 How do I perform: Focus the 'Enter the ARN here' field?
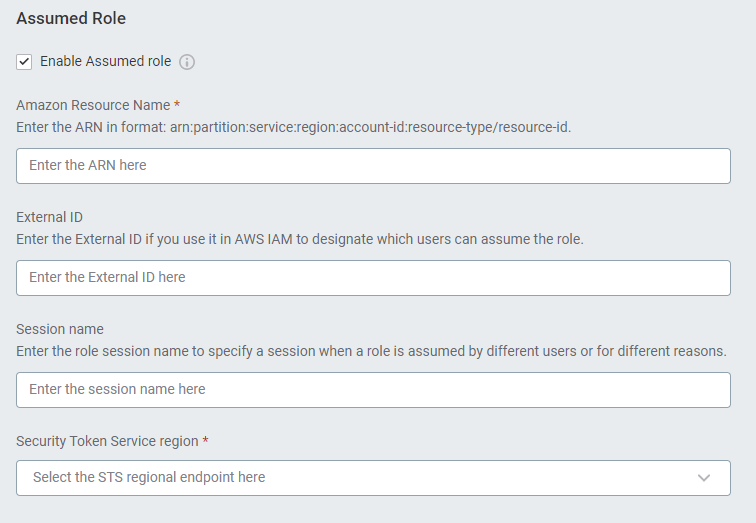tap(373, 166)
